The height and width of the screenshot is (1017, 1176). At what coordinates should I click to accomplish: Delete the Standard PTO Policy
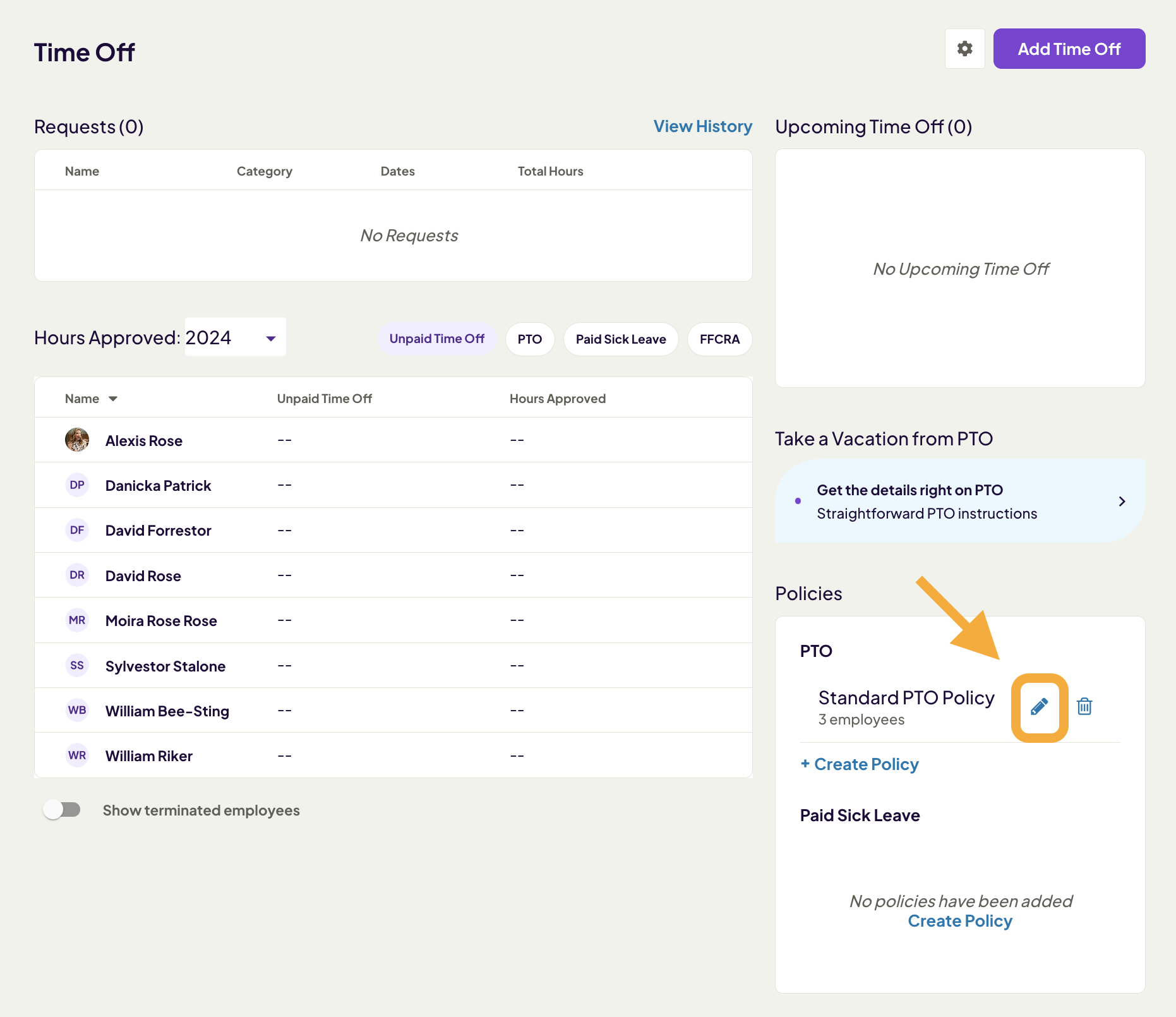[1084, 706]
